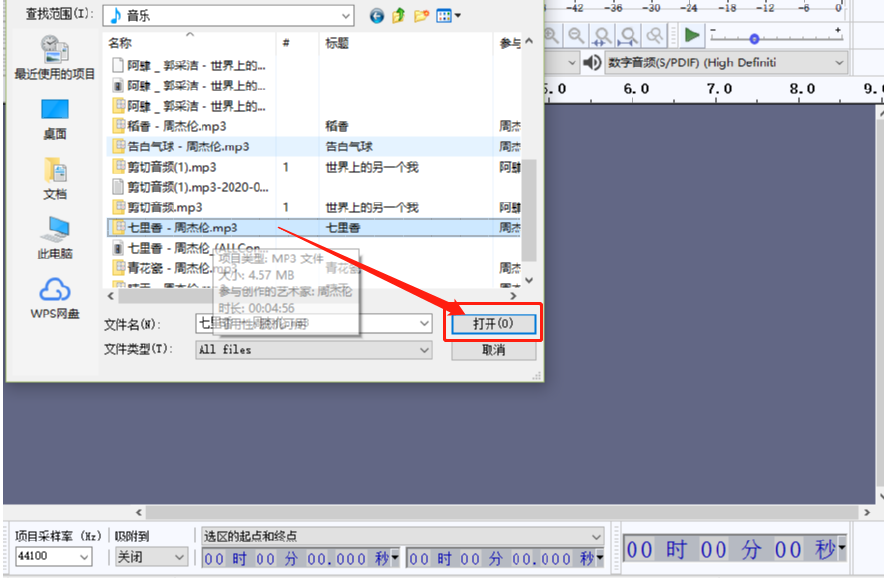885x578 pixels.
Task: Expand the 查找范围 音乐 folder dropdown
Action: [x=345, y=16]
